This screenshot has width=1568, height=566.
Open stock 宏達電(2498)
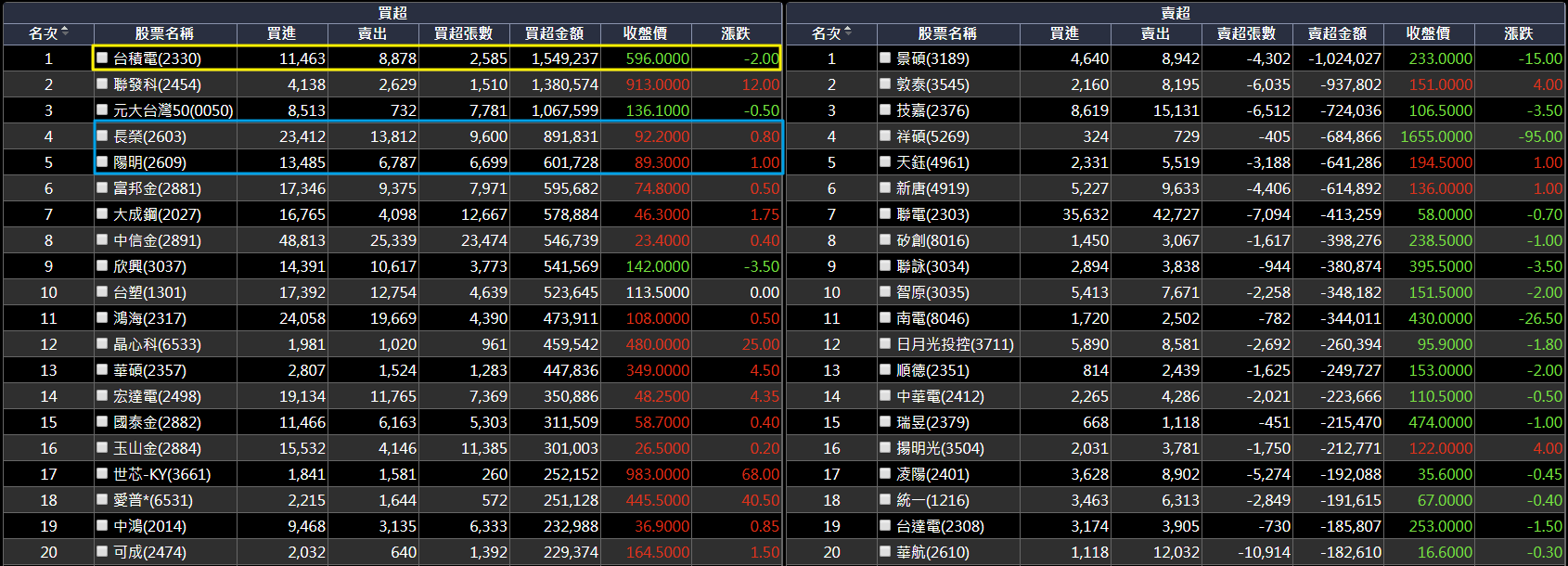pyautogui.click(x=157, y=396)
